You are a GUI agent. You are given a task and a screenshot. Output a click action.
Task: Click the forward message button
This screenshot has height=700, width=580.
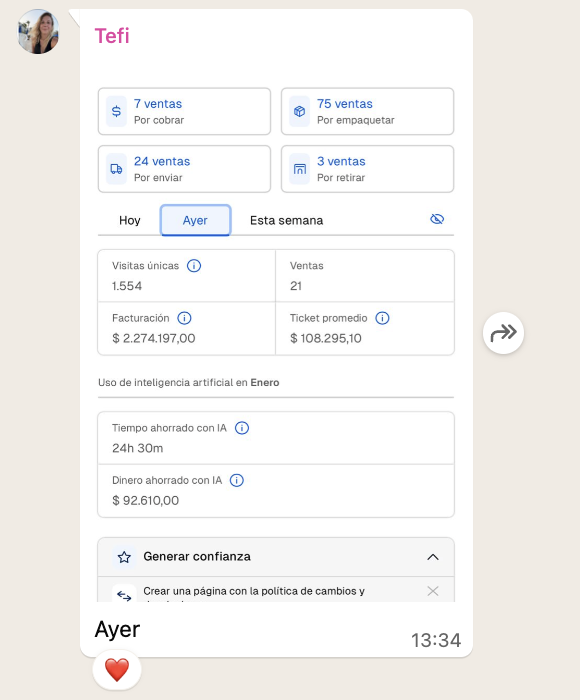pos(503,333)
